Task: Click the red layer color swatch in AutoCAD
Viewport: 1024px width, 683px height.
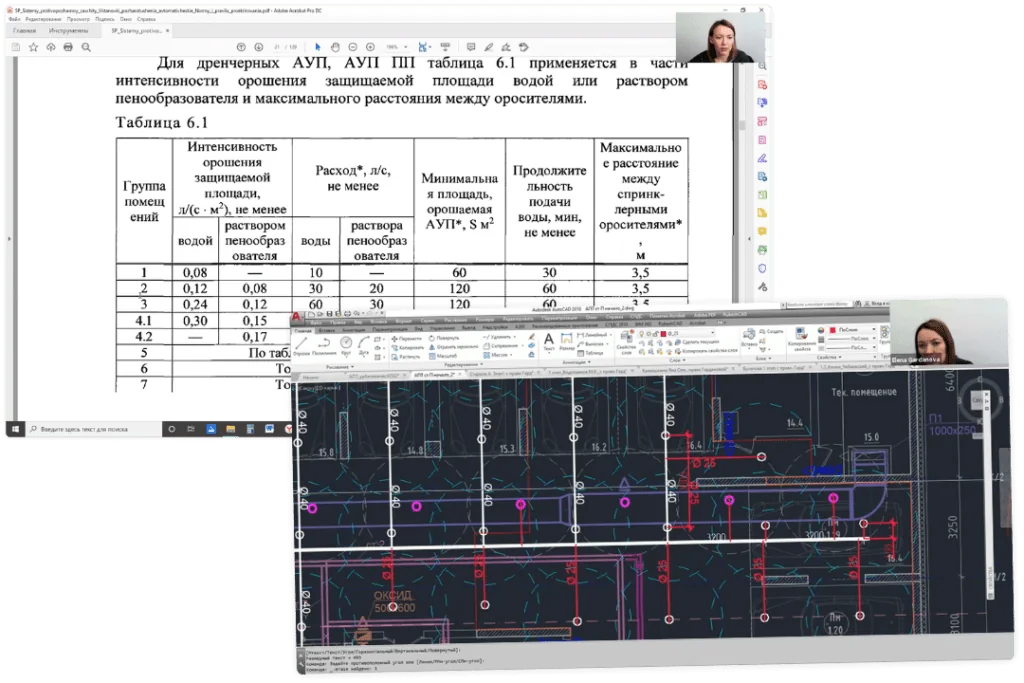Action: (x=664, y=334)
